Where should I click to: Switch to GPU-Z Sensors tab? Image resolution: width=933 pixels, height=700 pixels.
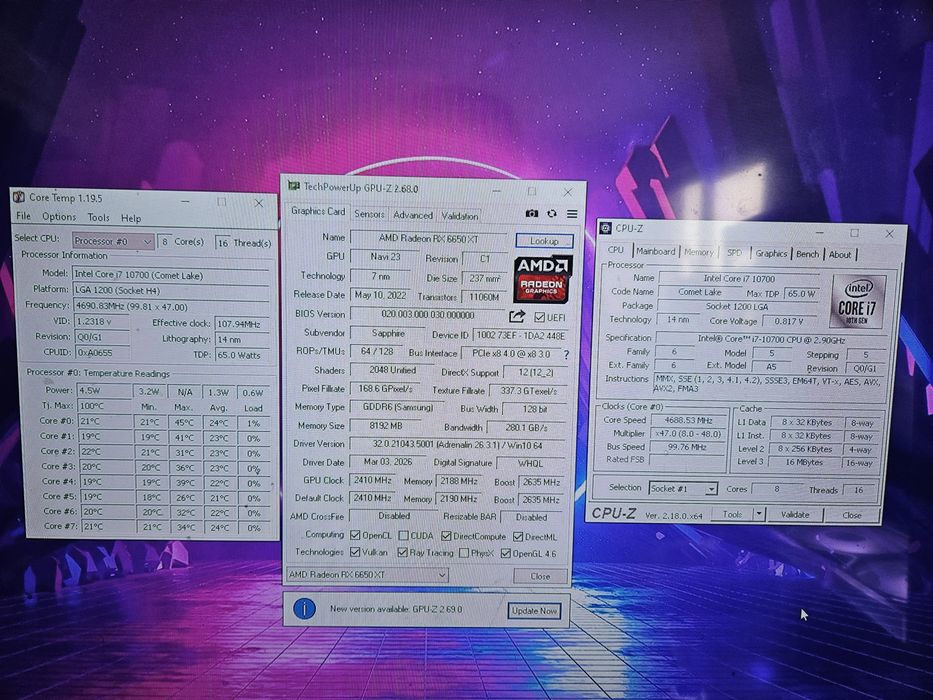click(369, 214)
